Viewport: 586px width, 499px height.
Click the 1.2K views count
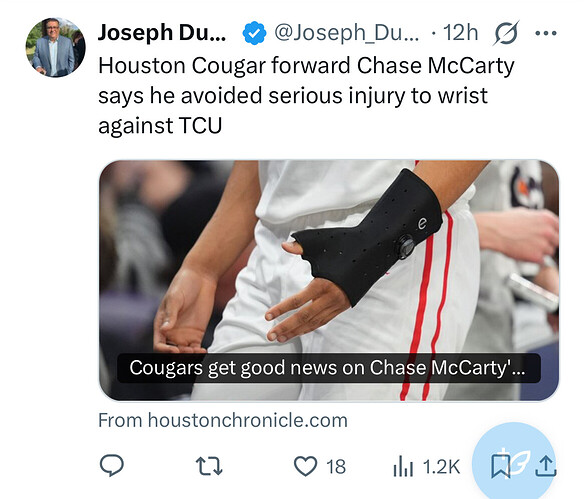point(441,466)
